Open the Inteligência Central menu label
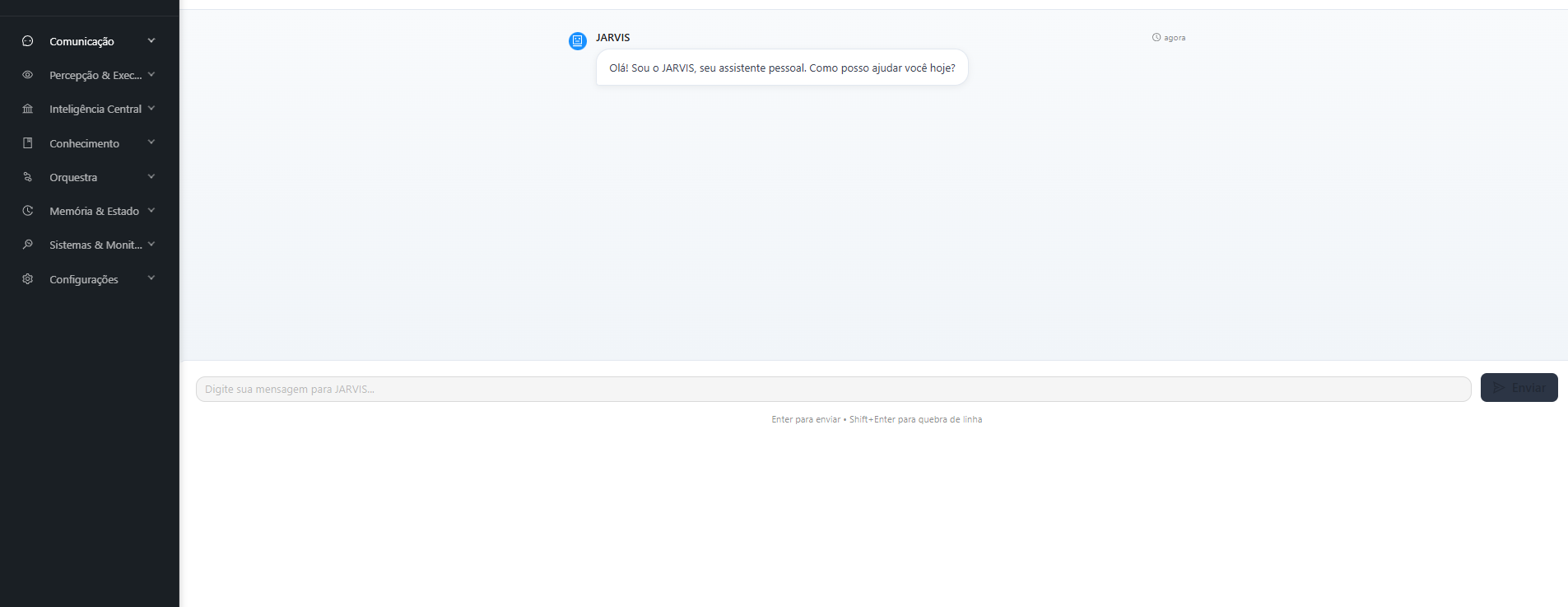 [95, 110]
